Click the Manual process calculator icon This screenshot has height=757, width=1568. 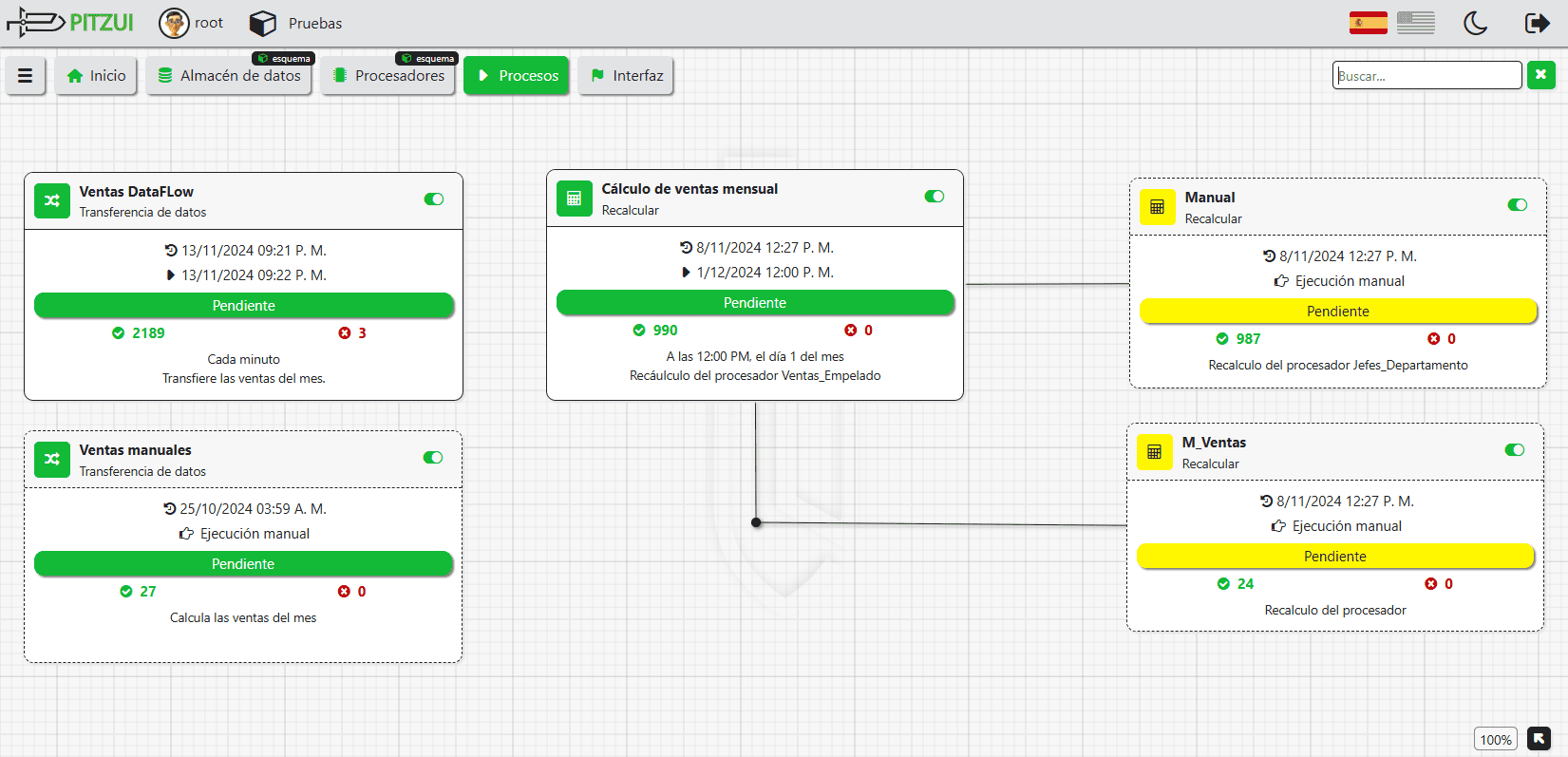(1157, 207)
